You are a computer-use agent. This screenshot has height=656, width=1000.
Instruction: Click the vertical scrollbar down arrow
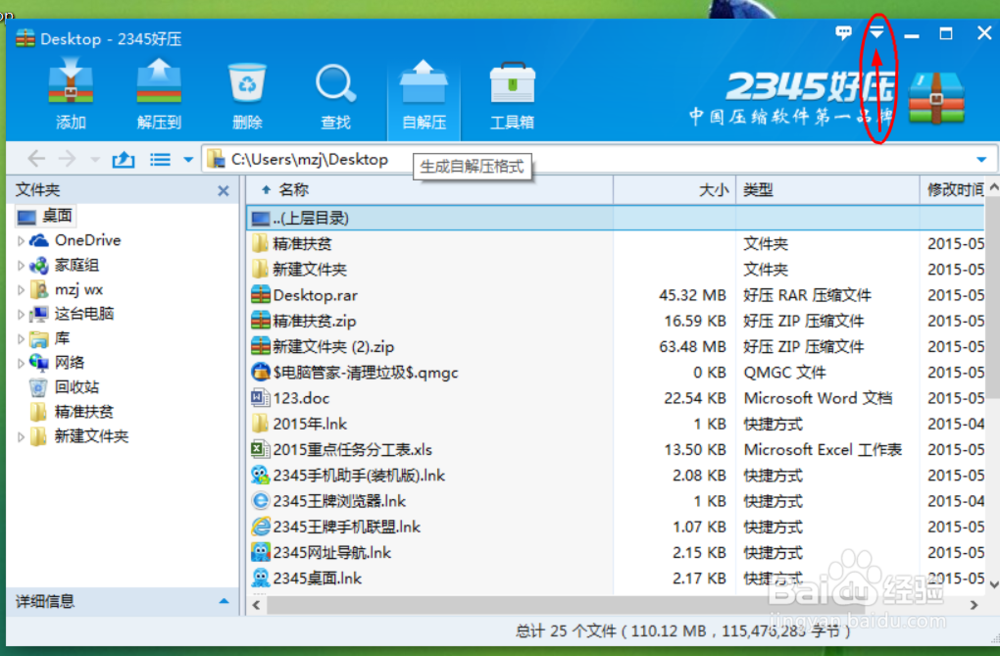tap(994, 584)
